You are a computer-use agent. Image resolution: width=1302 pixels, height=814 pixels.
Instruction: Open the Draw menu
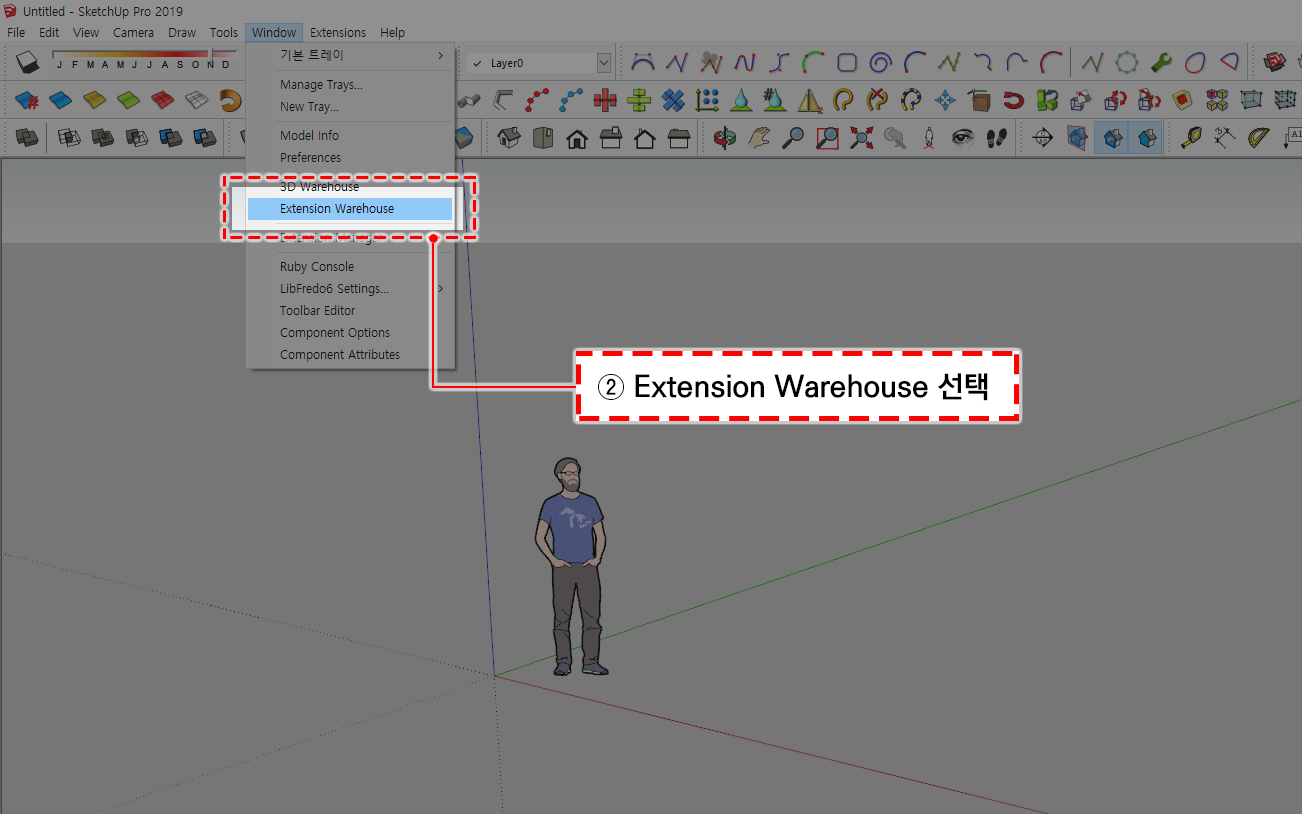(182, 32)
